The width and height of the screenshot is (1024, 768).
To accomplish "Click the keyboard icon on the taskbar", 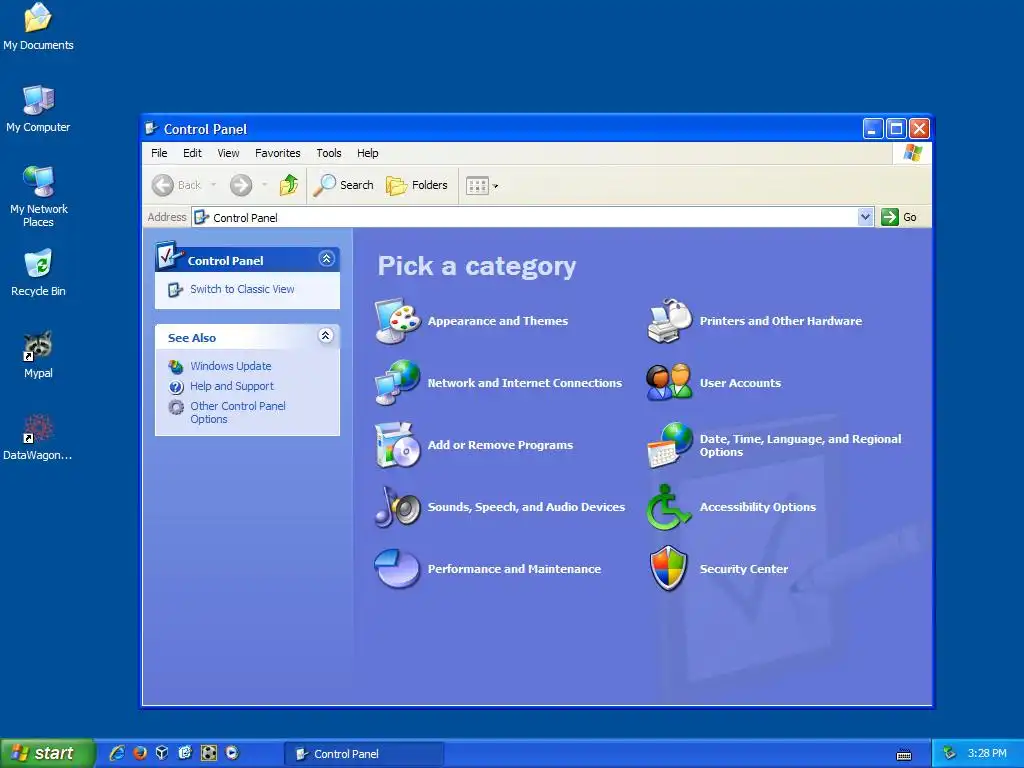I will coord(904,755).
